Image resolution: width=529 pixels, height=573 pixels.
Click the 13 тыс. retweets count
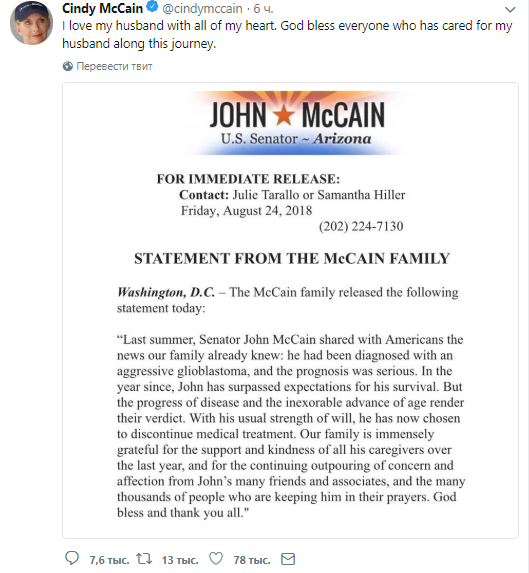tap(180, 560)
